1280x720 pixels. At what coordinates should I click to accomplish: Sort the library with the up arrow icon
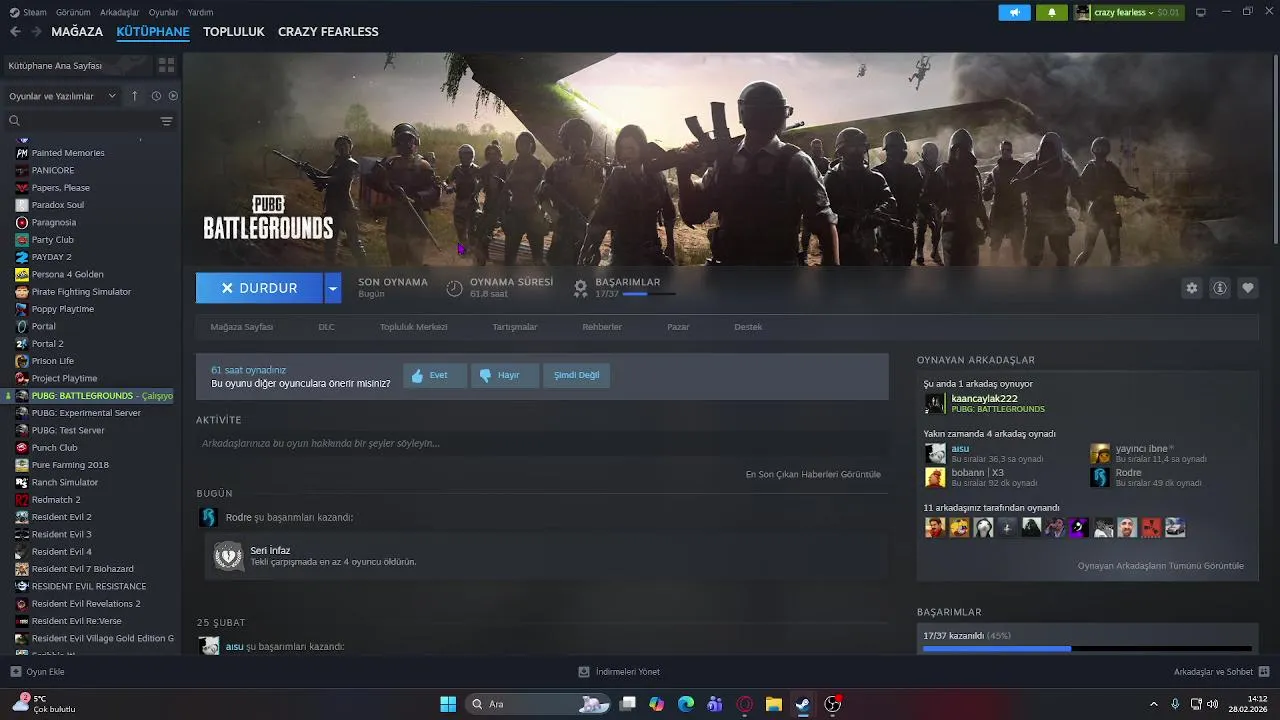click(135, 96)
